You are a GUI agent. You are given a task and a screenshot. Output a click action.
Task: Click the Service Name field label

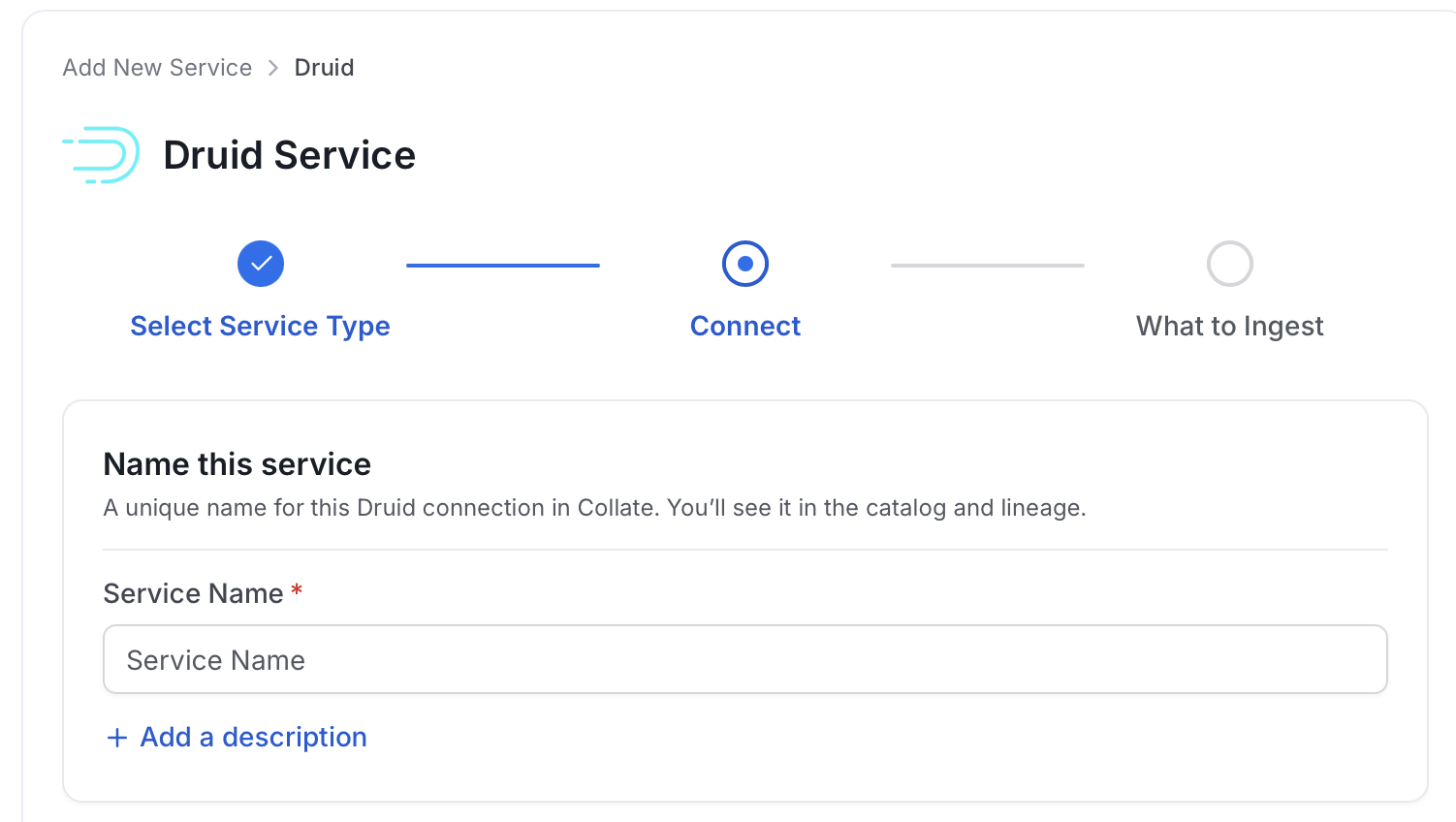(194, 593)
